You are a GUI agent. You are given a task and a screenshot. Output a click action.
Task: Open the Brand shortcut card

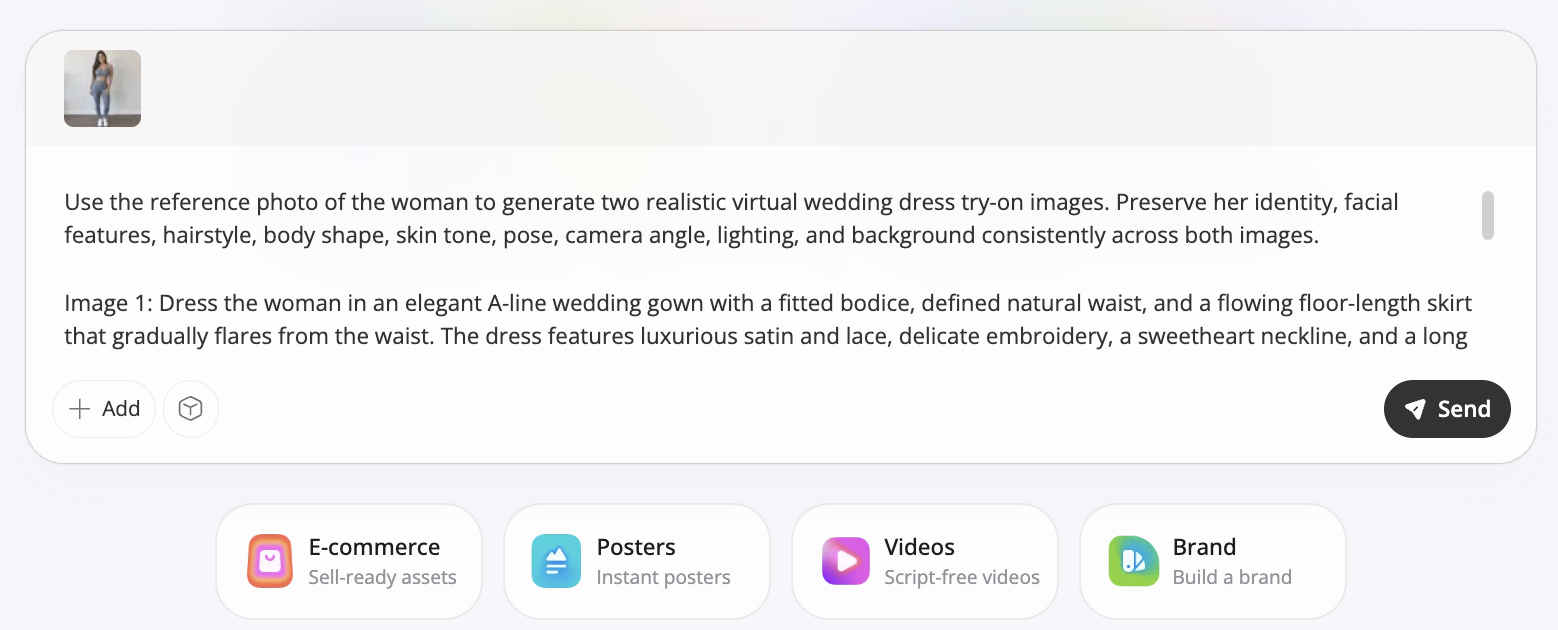(1213, 561)
